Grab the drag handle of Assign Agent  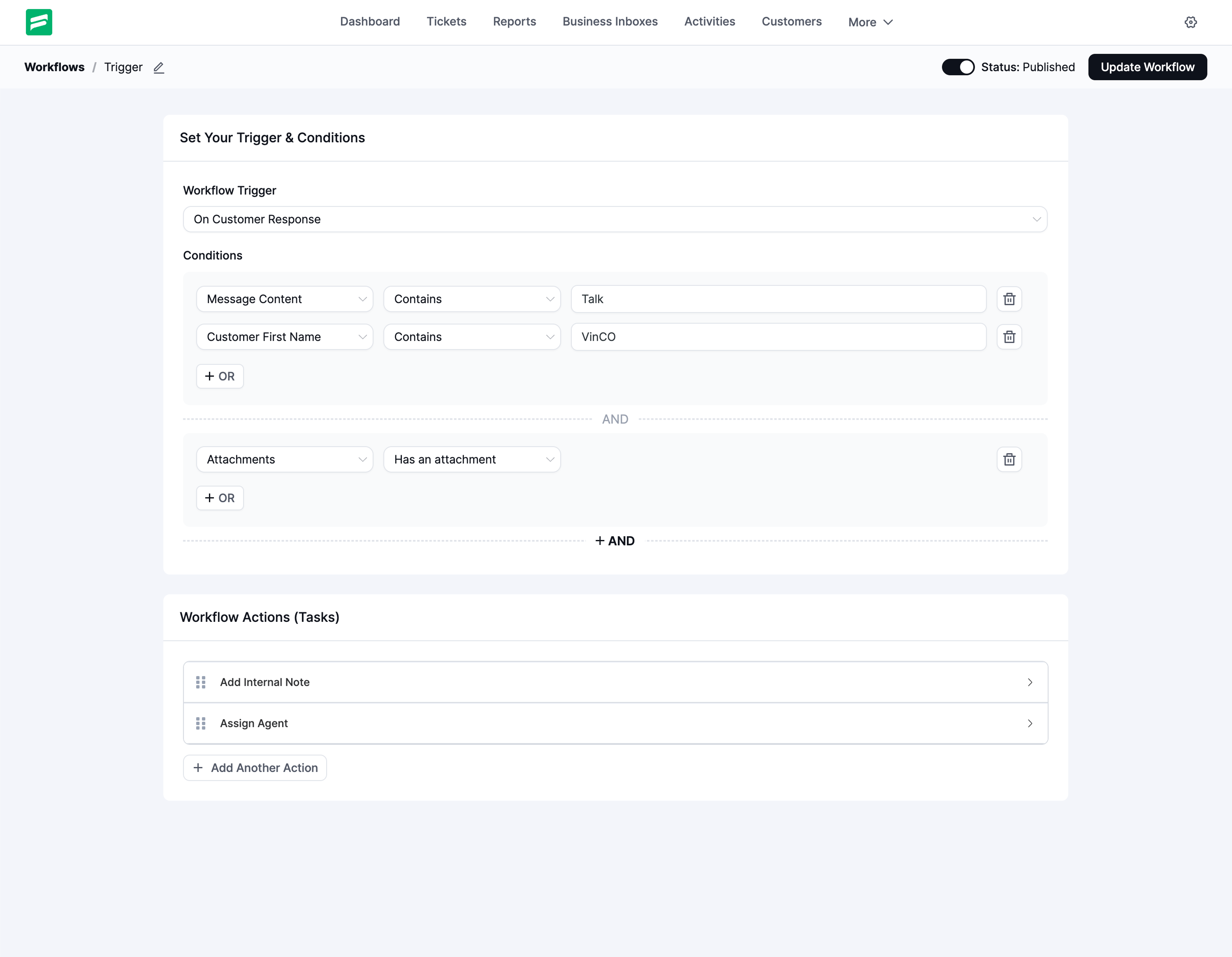point(200,723)
